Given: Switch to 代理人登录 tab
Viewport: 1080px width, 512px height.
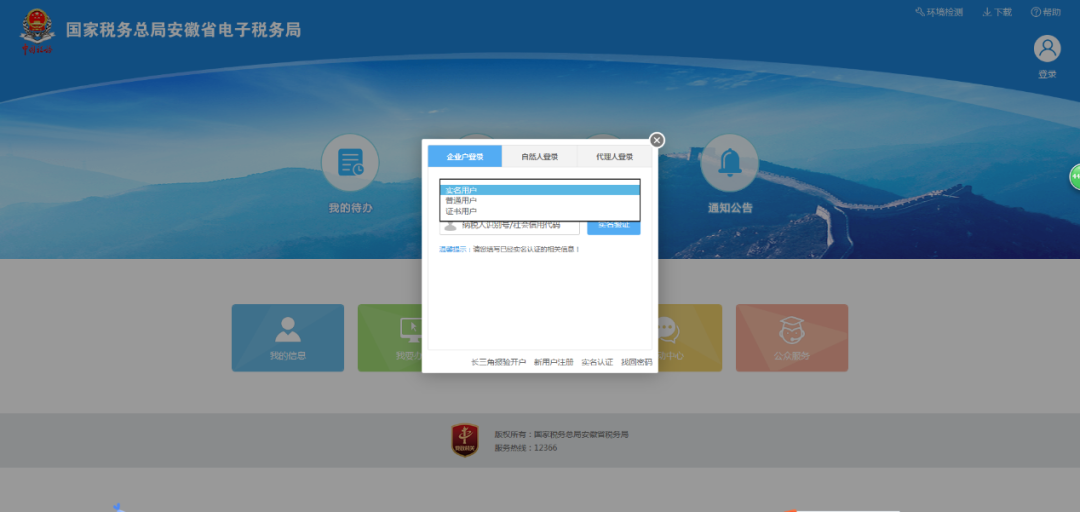Looking at the screenshot, I should pos(614,156).
